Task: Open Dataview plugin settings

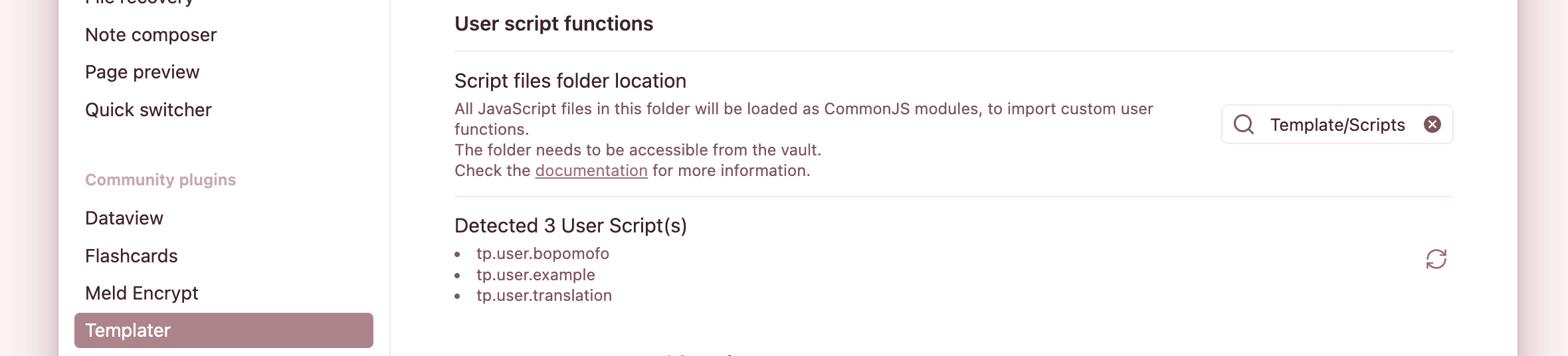Action: point(124,218)
